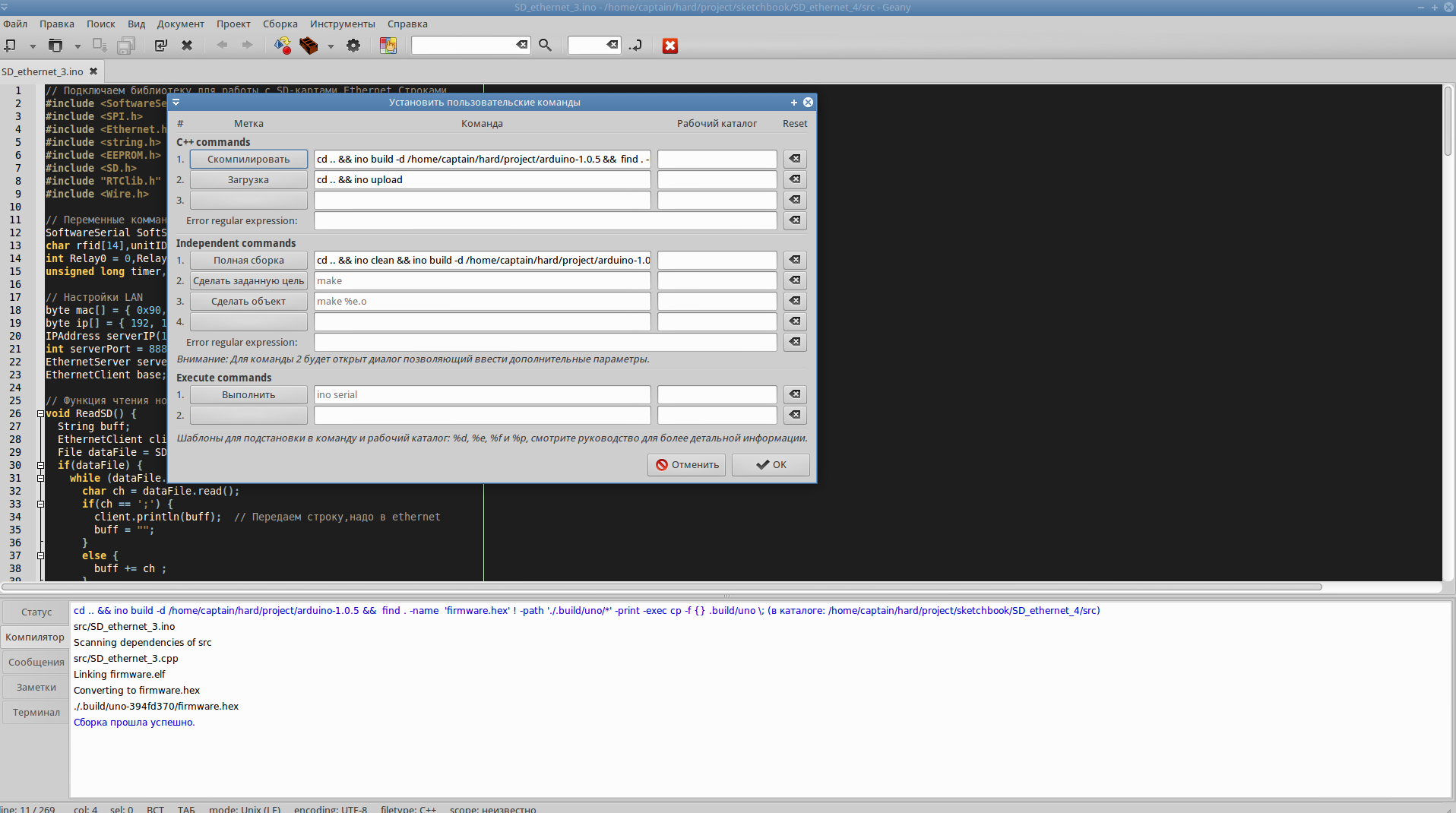The image size is (1456, 813).
Task: Switch to the Терминал tab
Action: (x=36, y=712)
